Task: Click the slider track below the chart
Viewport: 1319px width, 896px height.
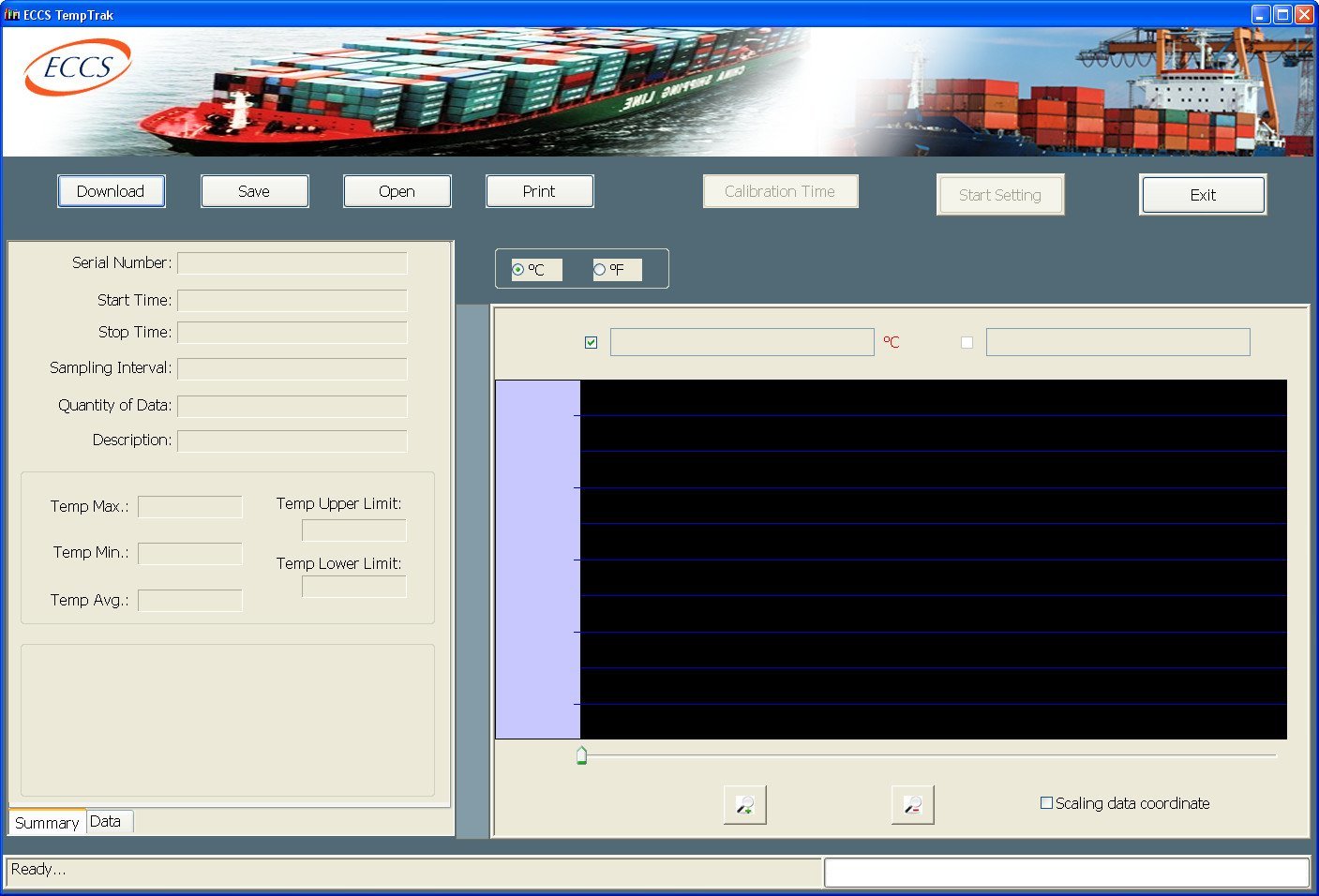Action: pyautogui.click(x=928, y=755)
